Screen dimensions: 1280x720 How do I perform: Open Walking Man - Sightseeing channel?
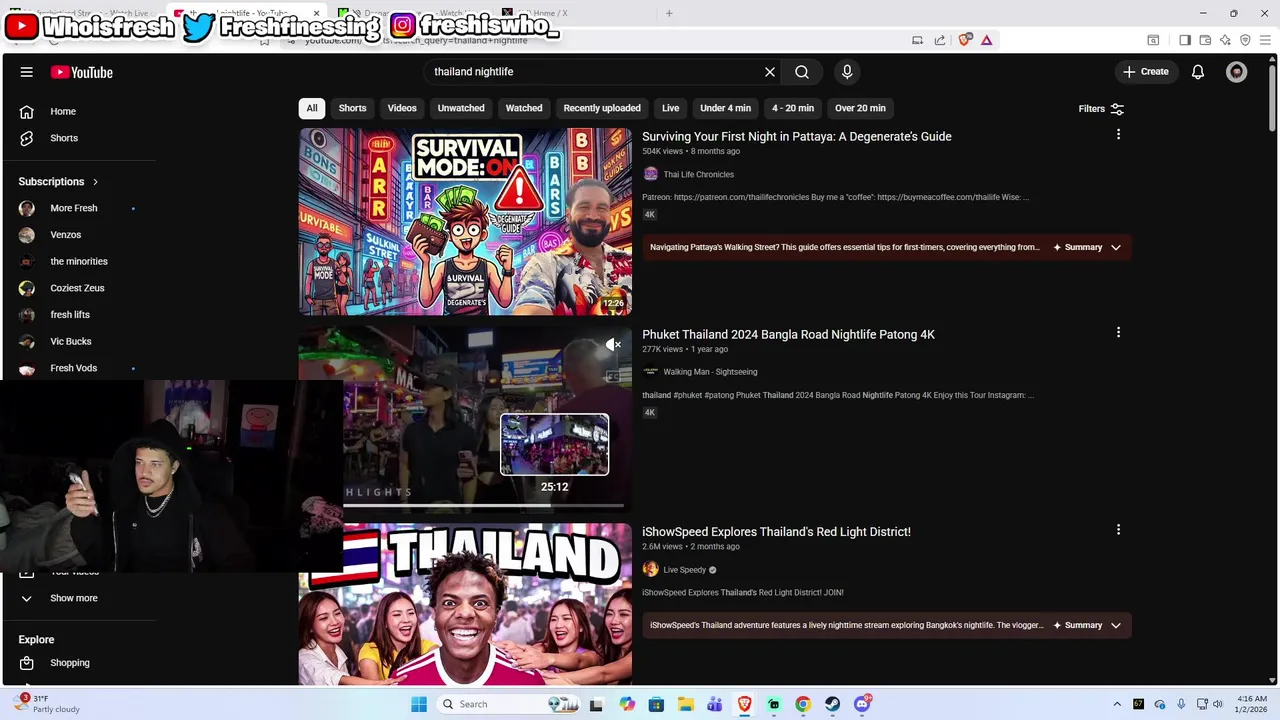tap(710, 372)
